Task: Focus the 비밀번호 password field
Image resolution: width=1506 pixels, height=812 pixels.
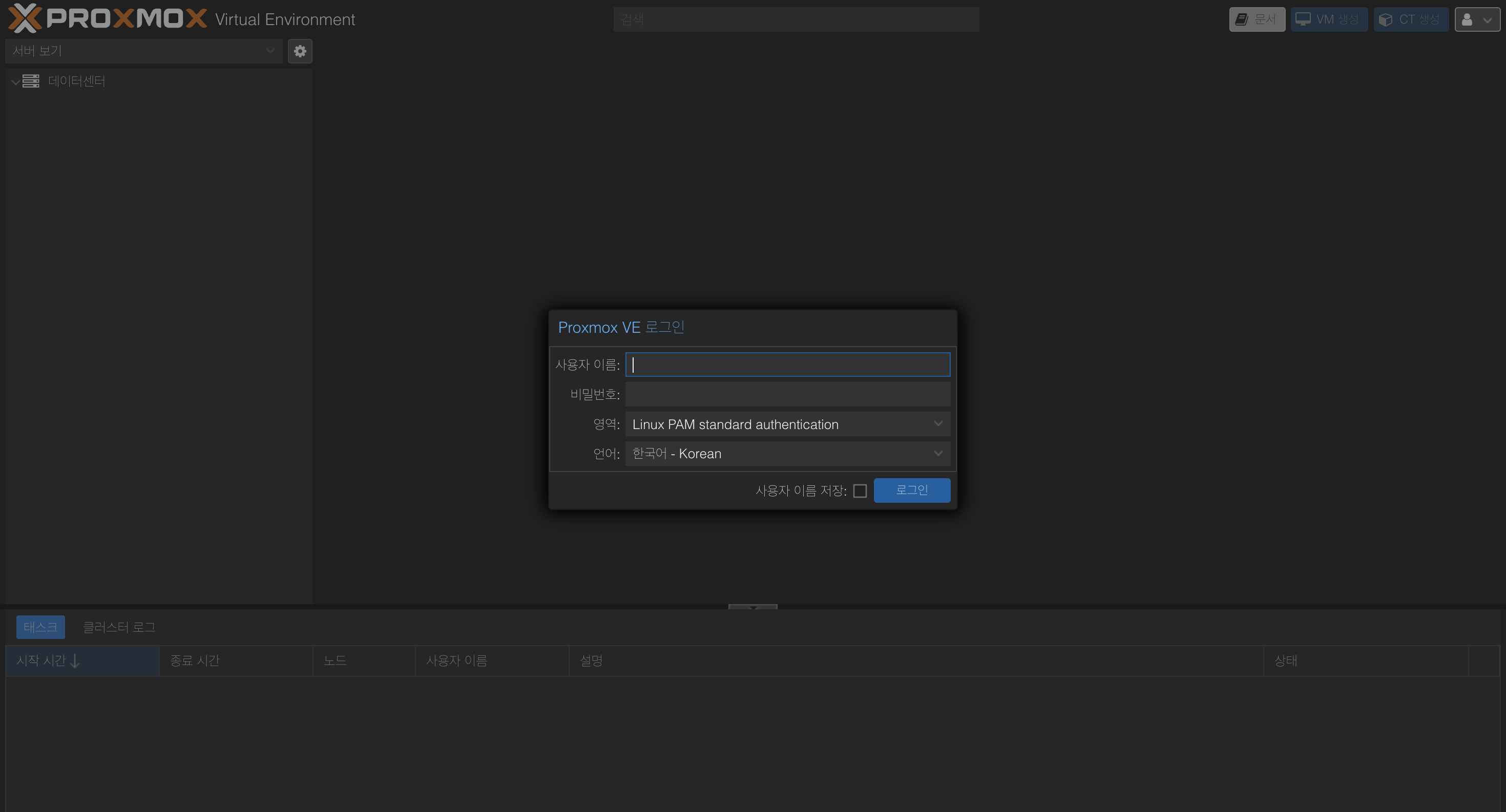Action: point(787,395)
